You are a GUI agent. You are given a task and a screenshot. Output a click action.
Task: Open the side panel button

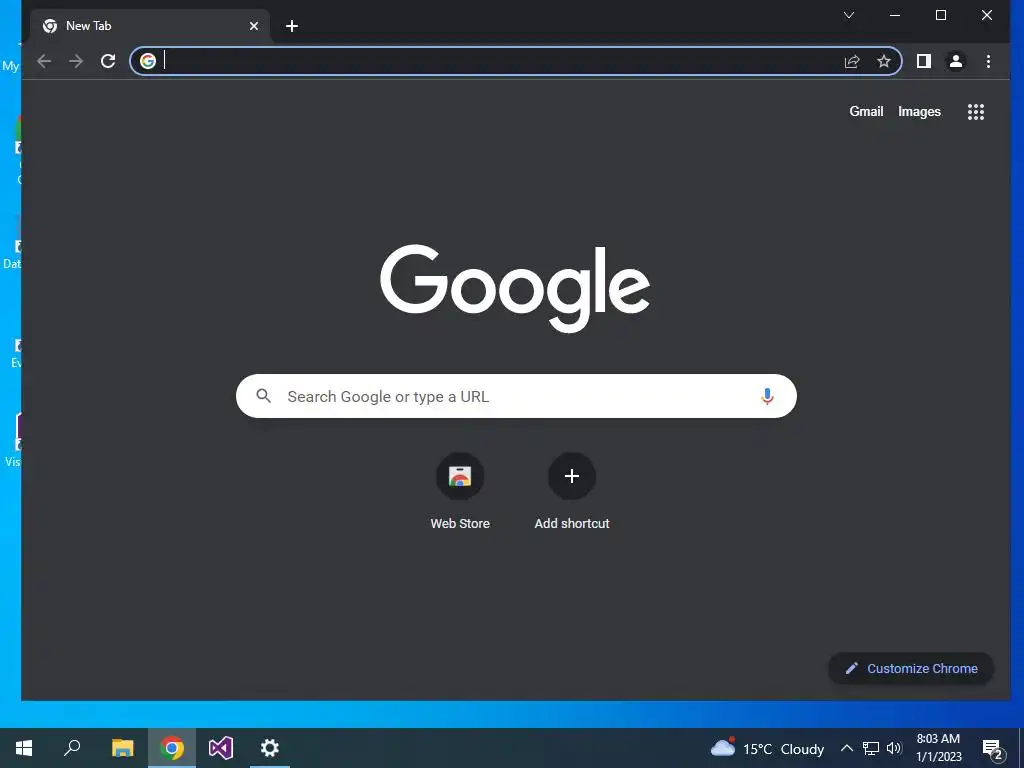click(x=923, y=61)
